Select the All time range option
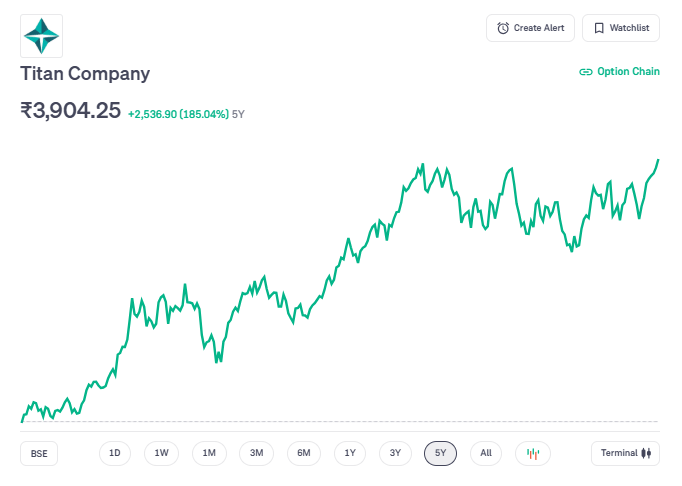The image size is (682, 486). [485, 453]
